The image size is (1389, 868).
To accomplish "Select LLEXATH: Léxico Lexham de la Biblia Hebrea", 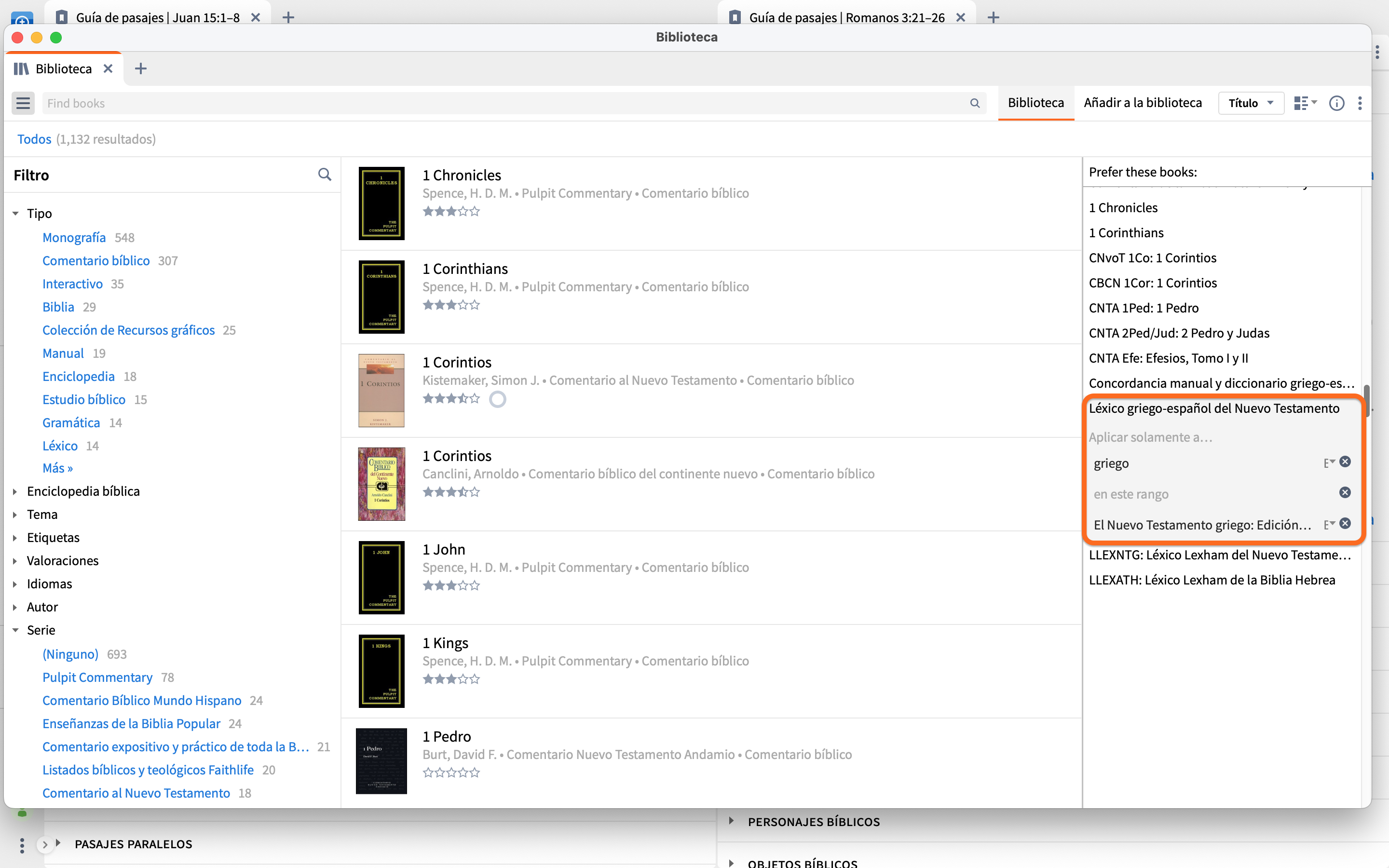I will (x=1212, y=580).
